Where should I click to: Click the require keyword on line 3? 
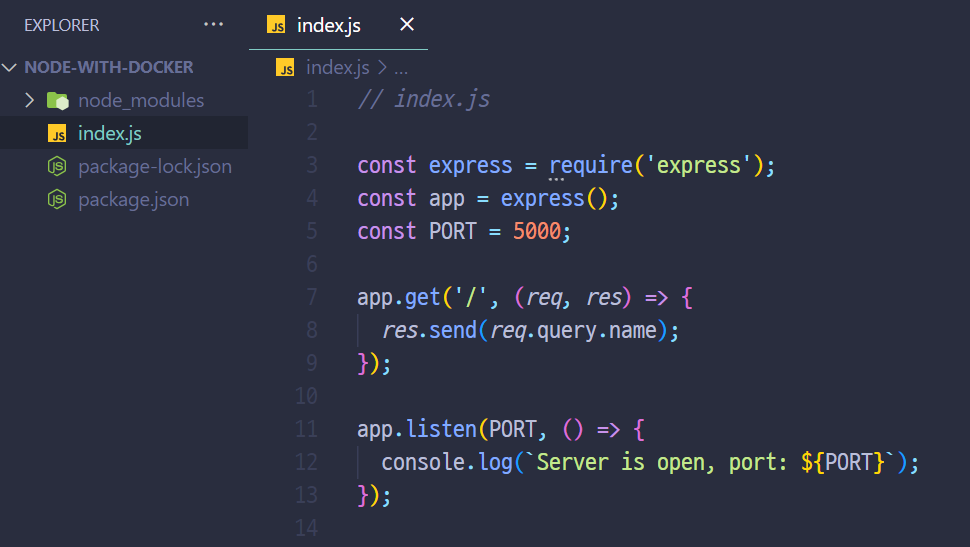click(x=591, y=165)
